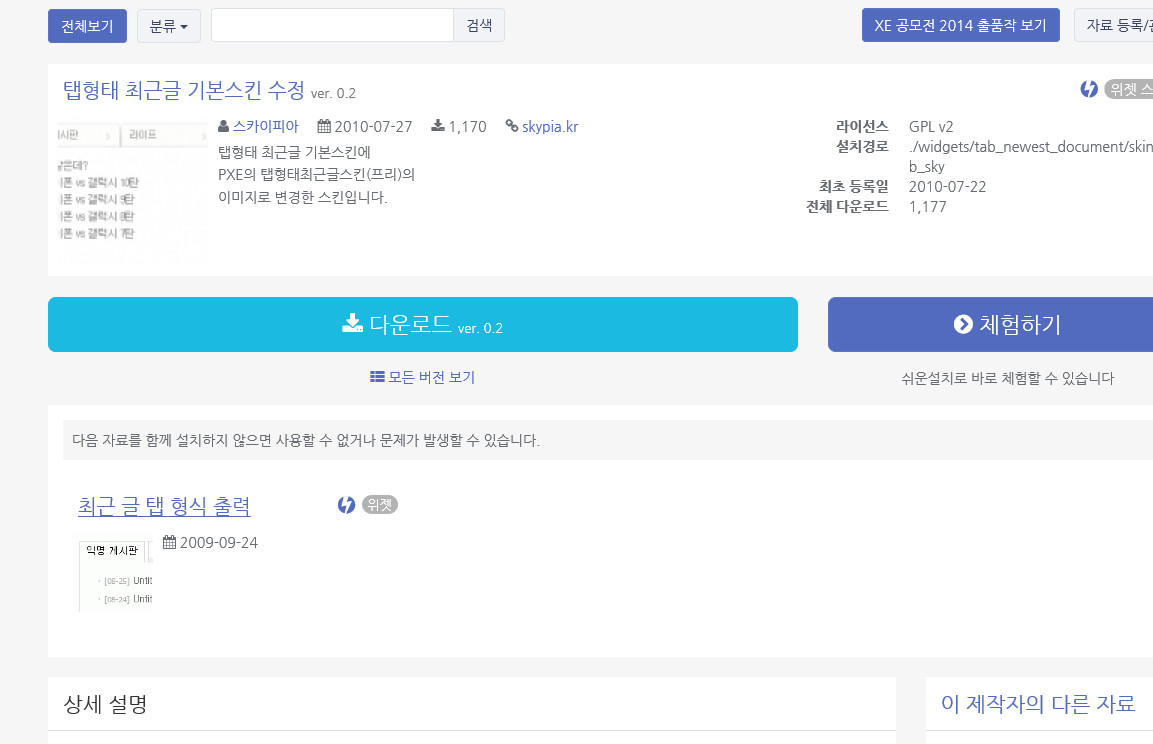Open title 탭형태 최근글 기본스킨 수정
Viewport: 1153px width, 744px height.
[x=184, y=90]
